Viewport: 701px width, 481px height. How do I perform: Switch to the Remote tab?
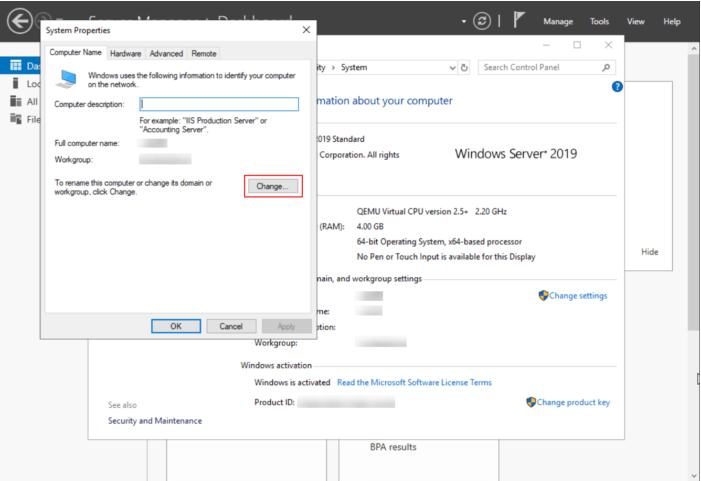click(204, 54)
